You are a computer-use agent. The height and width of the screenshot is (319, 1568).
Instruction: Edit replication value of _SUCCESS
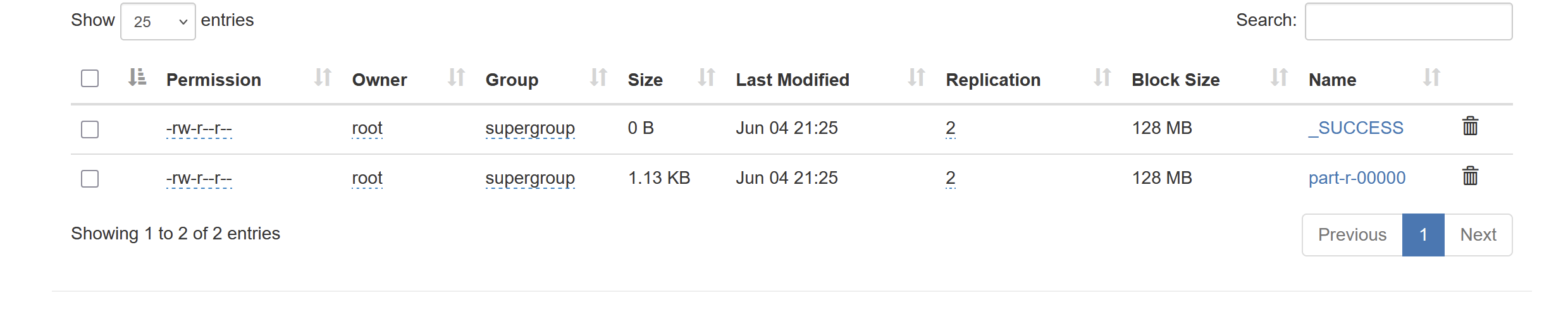(950, 128)
